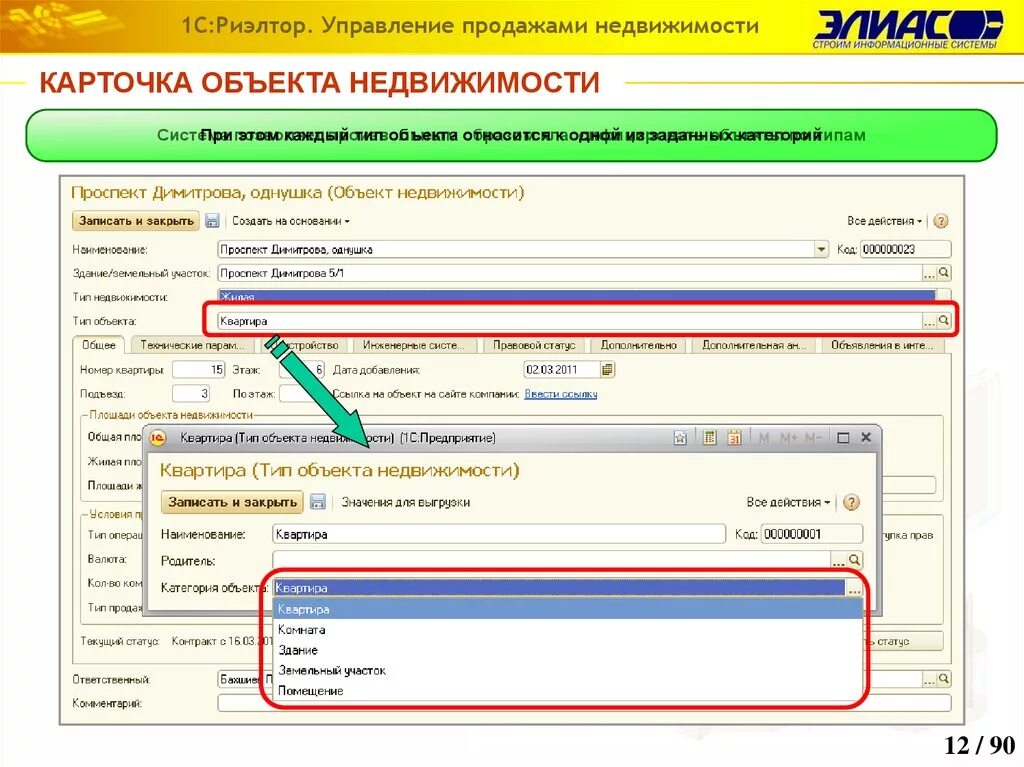Viewport: 1024px width, 767px height.
Task: Open Тип недвижимости combo box showing Жилая
Action: [x=577, y=297]
